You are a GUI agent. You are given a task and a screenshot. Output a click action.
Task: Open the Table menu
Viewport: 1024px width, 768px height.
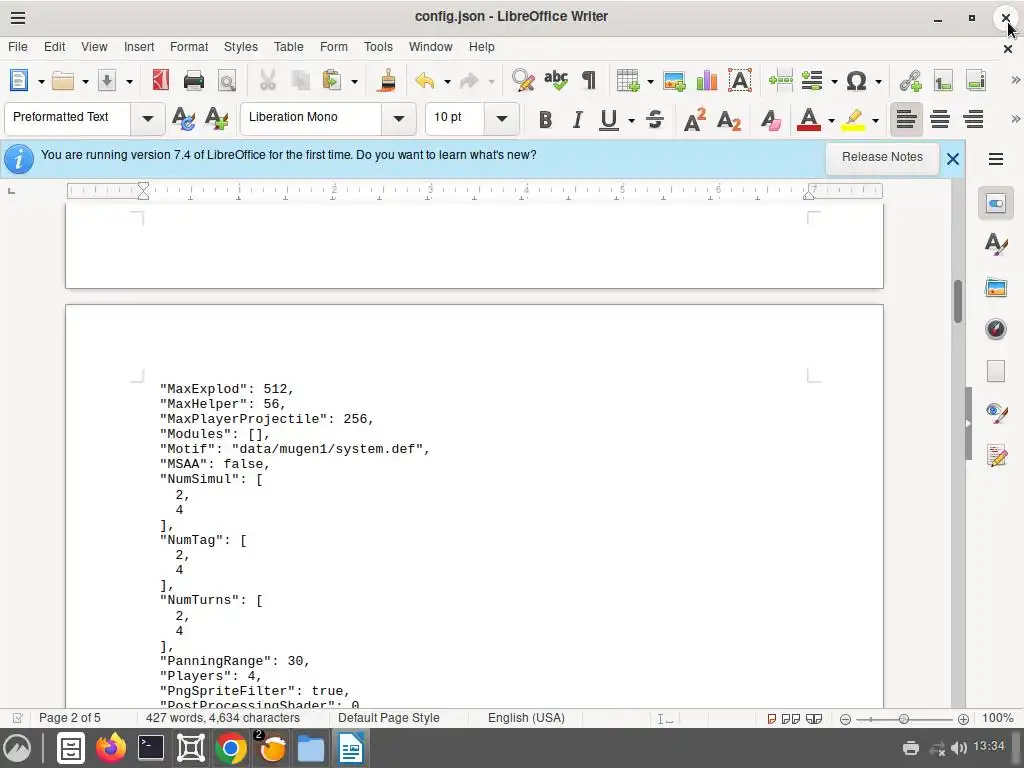click(x=288, y=47)
